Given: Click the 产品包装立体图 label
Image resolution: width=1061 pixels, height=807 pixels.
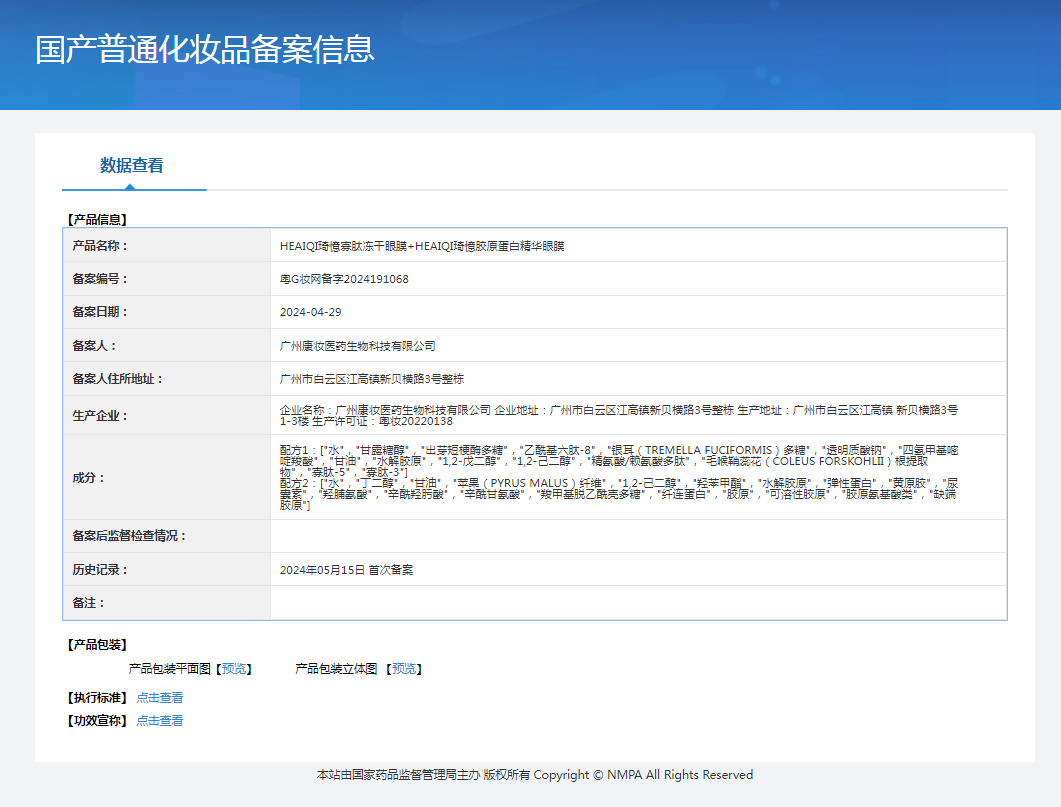Looking at the screenshot, I should 336,668.
